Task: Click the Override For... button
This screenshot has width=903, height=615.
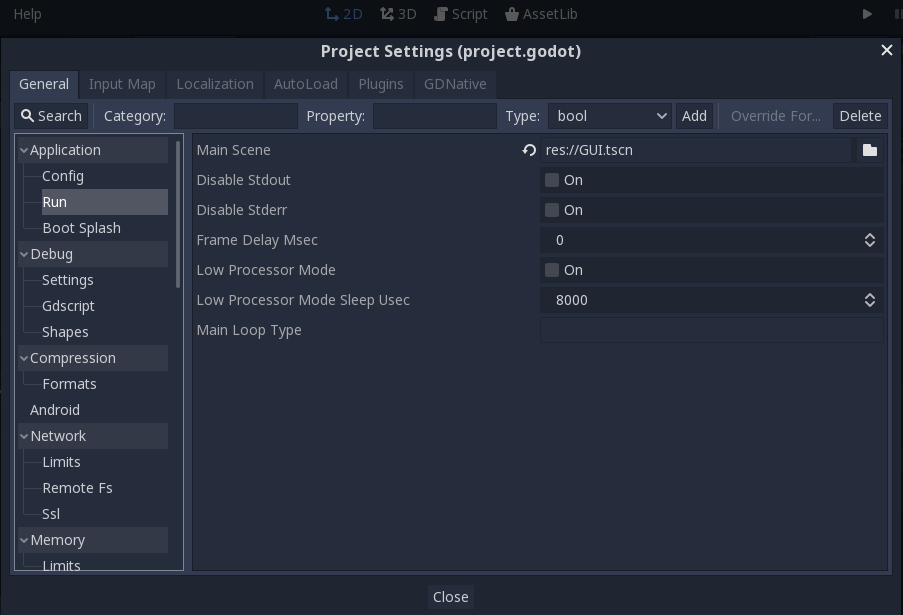Action: [x=776, y=116]
